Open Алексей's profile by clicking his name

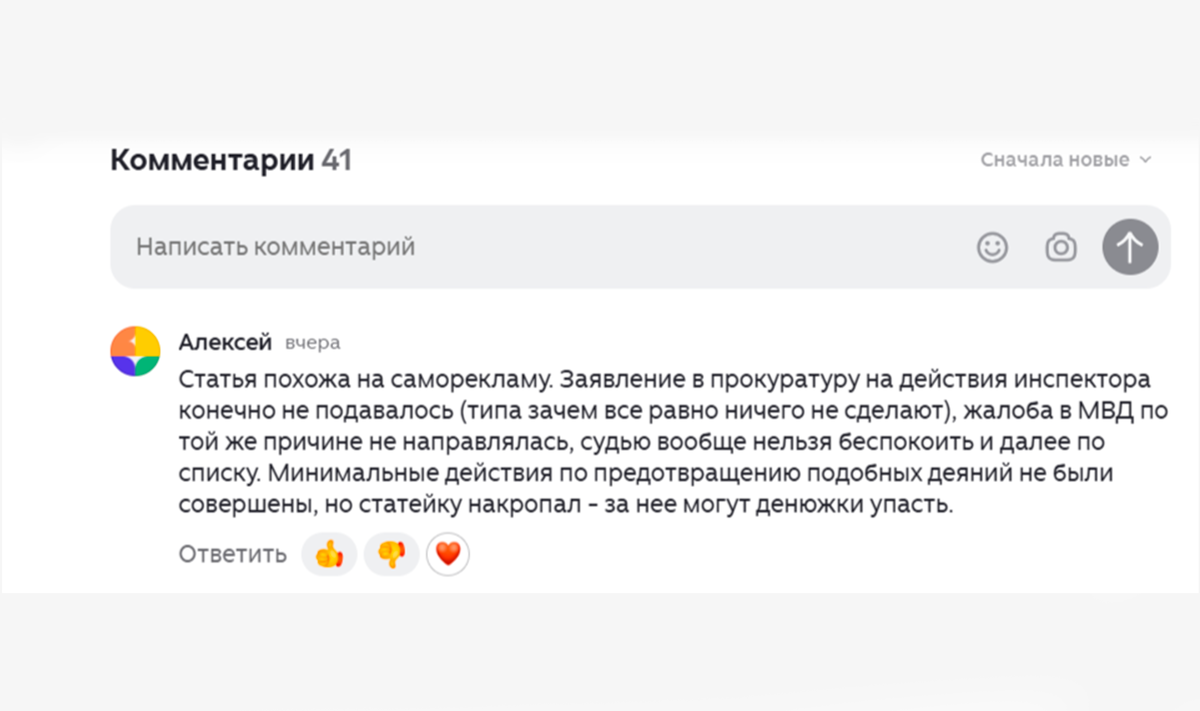tap(224, 341)
